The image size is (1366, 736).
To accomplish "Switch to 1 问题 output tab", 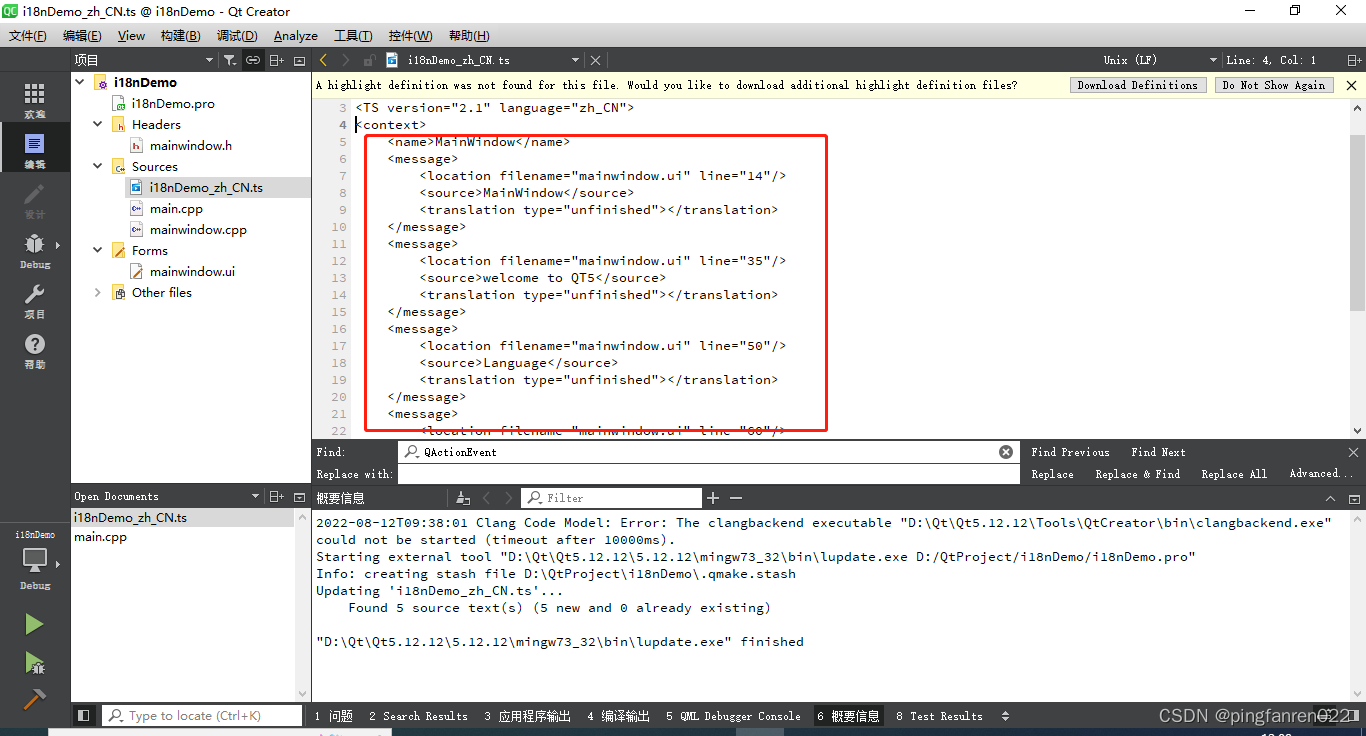I will click(x=334, y=716).
